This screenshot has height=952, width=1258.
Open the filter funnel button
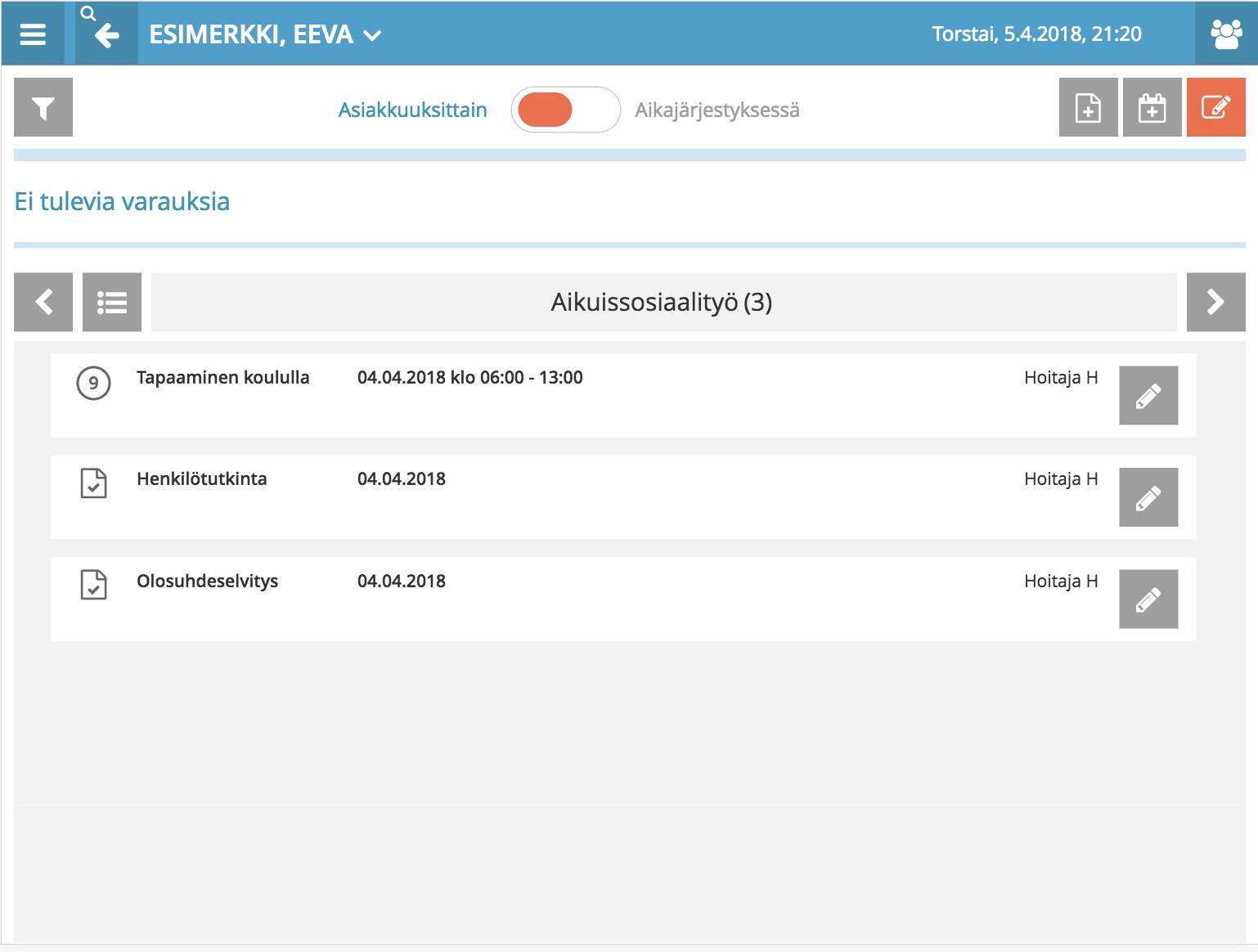pyautogui.click(x=43, y=107)
